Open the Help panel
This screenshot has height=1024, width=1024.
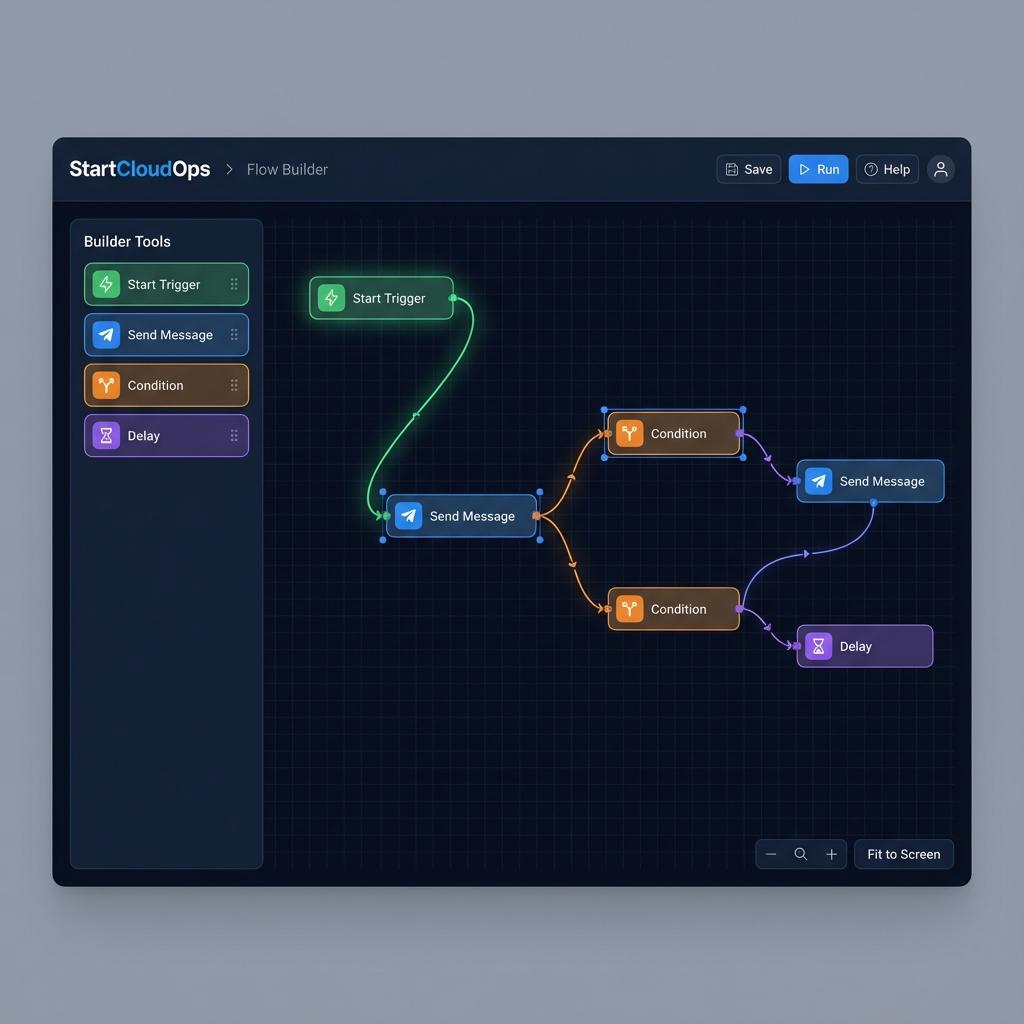886,169
